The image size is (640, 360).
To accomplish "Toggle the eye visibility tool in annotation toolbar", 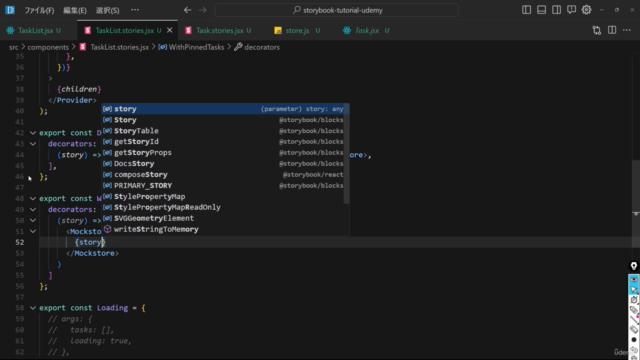I will 633,280.
